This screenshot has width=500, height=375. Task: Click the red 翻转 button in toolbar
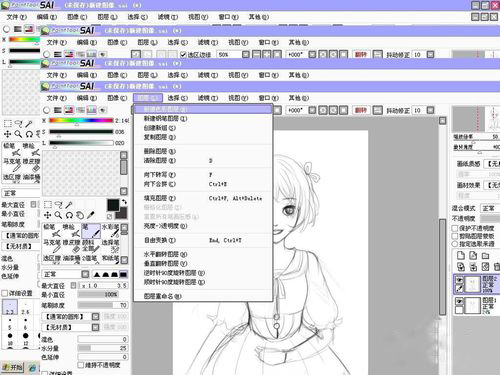pos(361,110)
